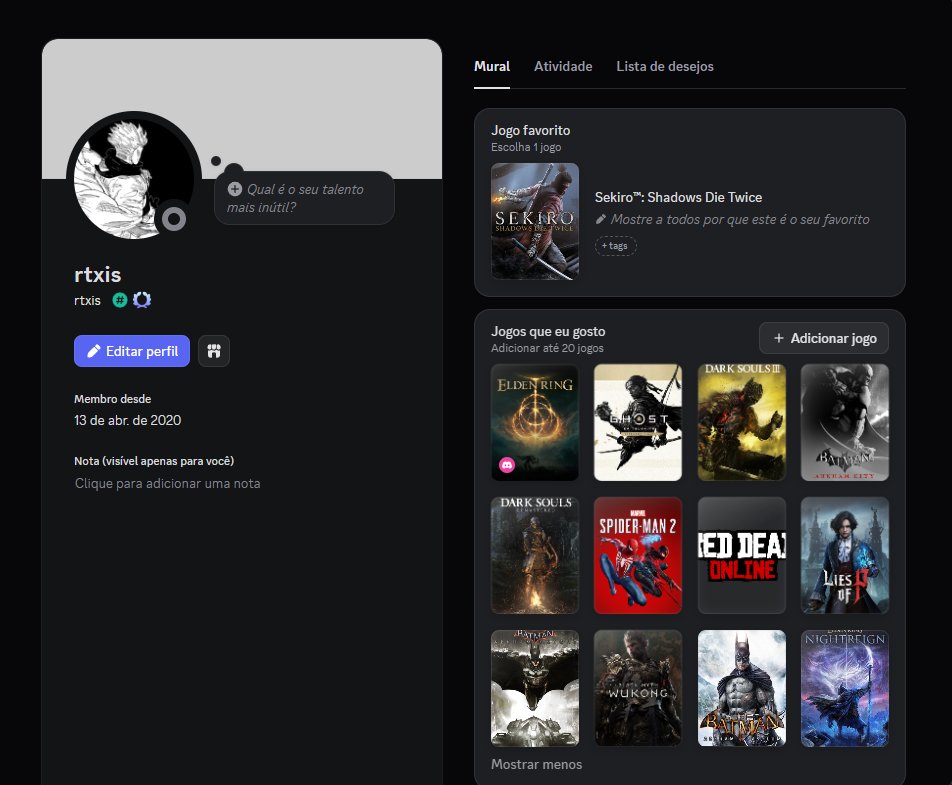The image size is (952, 785).
Task: Click the pink Discord icon on Elden Ring cover
Action: click(507, 465)
